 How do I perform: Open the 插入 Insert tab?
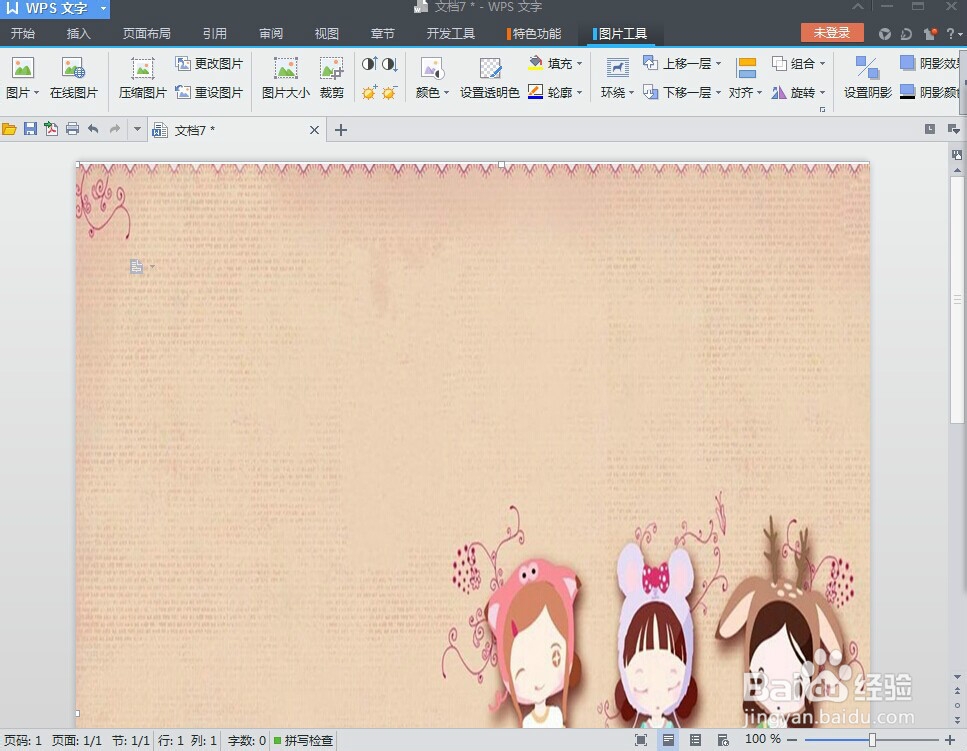point(78,33)
